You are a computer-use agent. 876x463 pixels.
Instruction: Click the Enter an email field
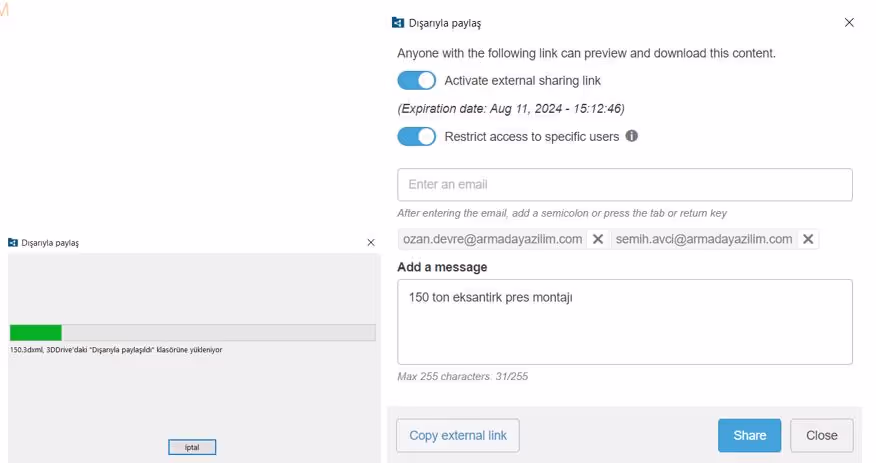tap(625, 184)
